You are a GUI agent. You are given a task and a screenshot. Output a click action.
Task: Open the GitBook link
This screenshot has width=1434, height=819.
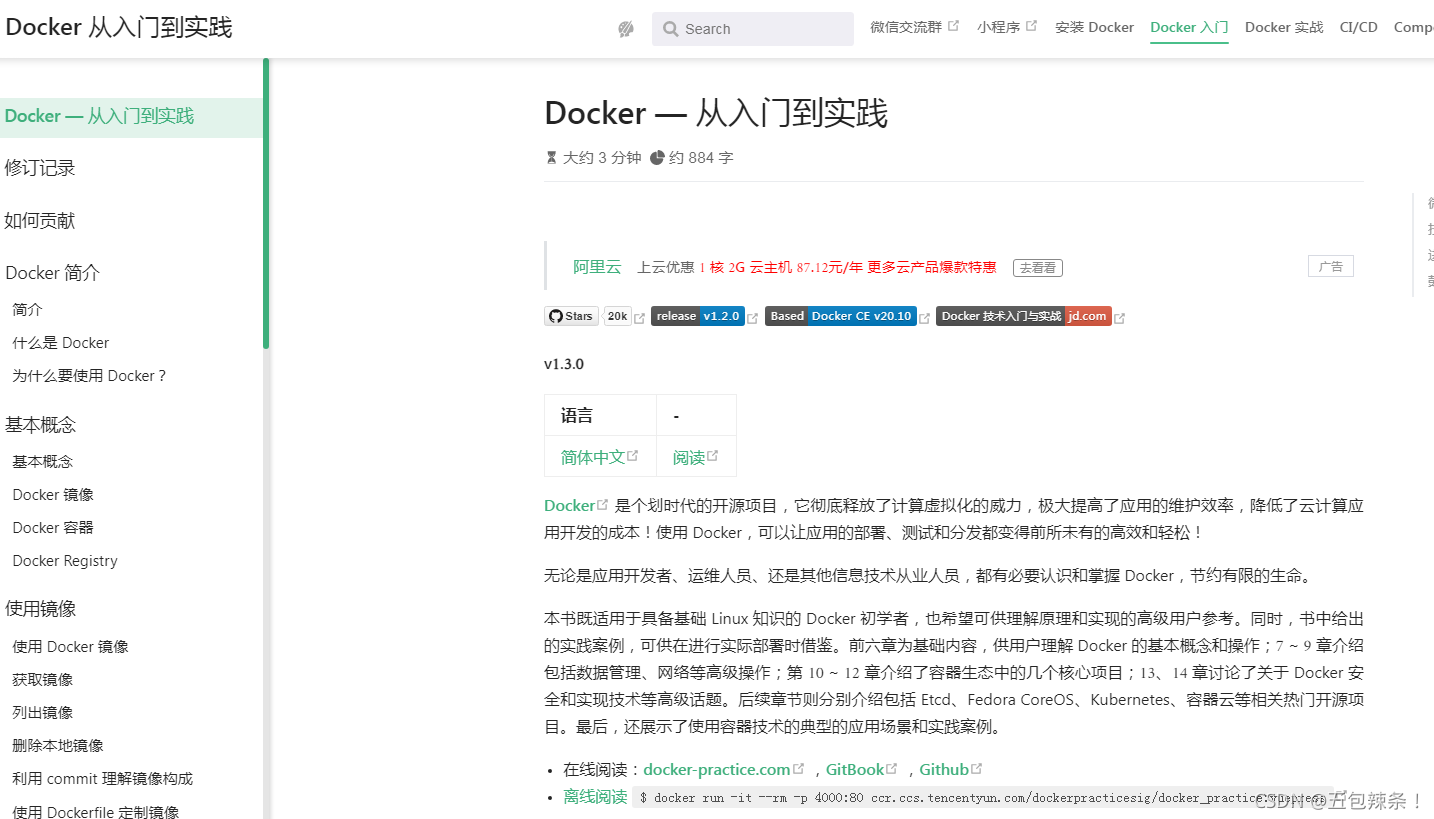tap(862, 770)
